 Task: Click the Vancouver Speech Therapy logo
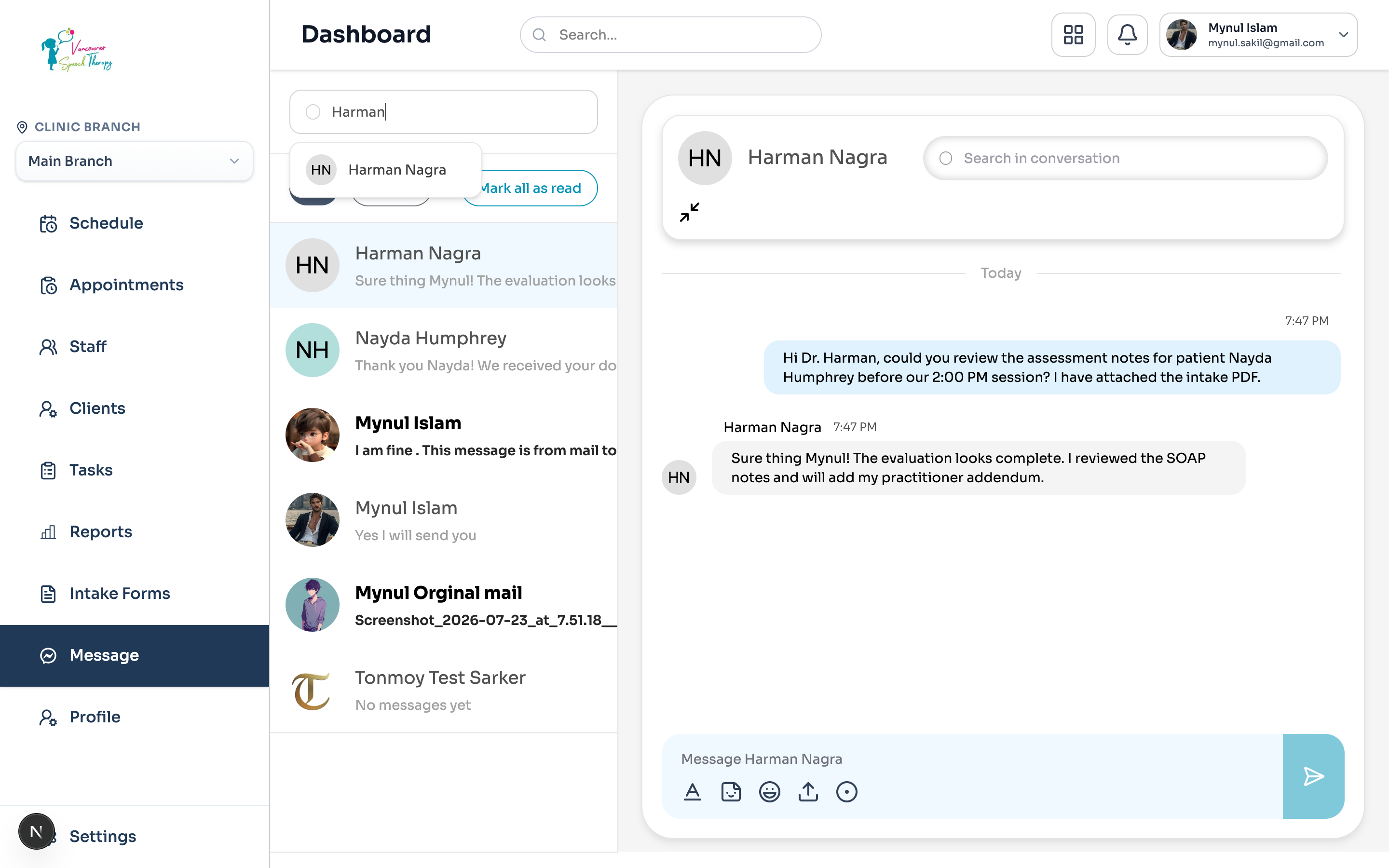point(77,49)
